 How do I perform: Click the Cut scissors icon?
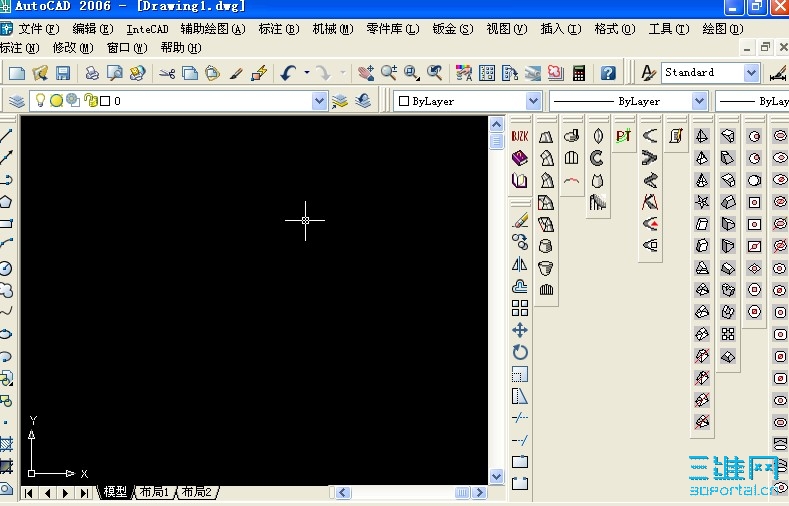(167, 73)
